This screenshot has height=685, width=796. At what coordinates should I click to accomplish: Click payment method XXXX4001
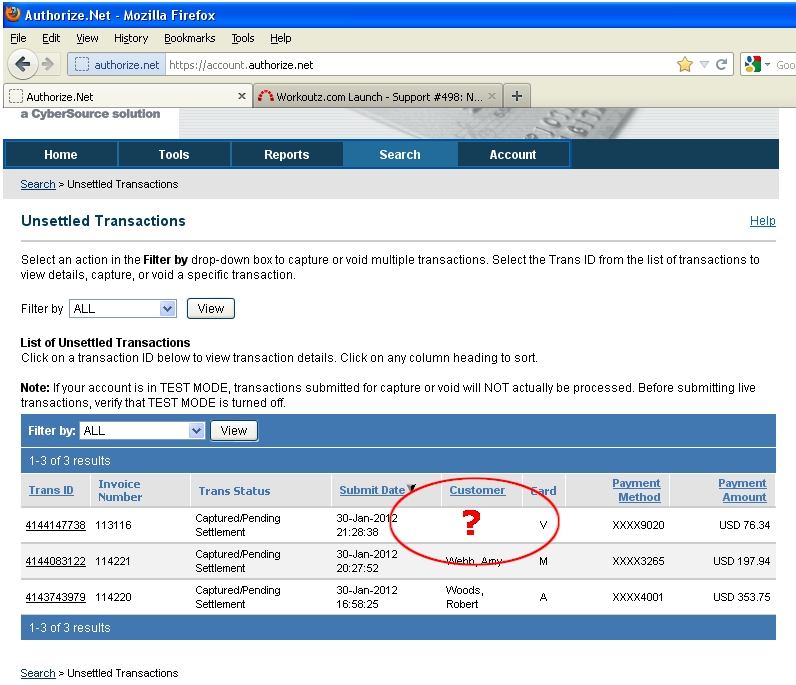click(638, 597)
